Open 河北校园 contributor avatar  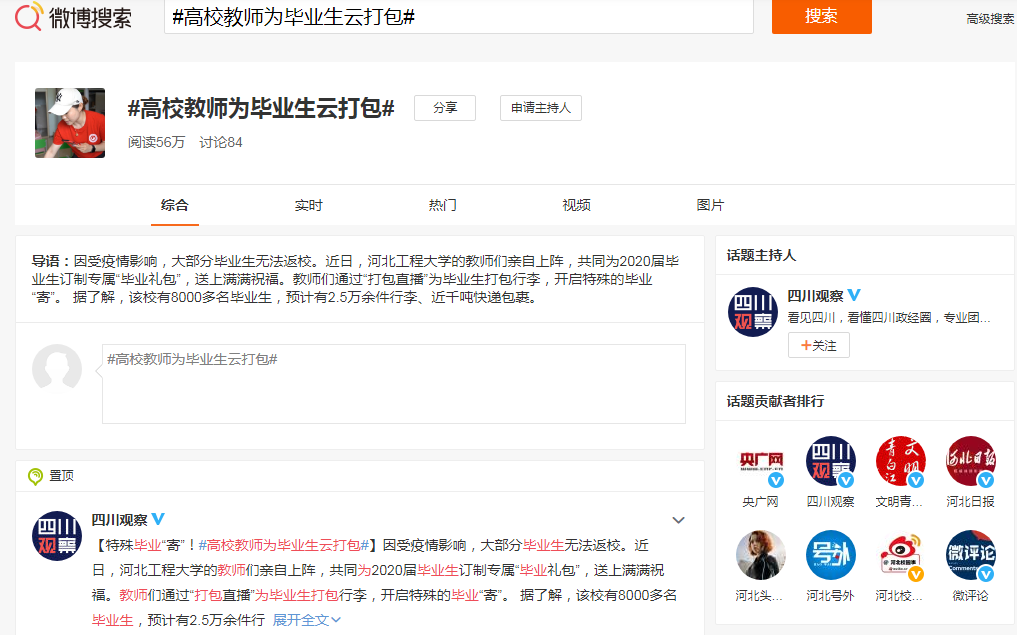[x=900, y=555]
